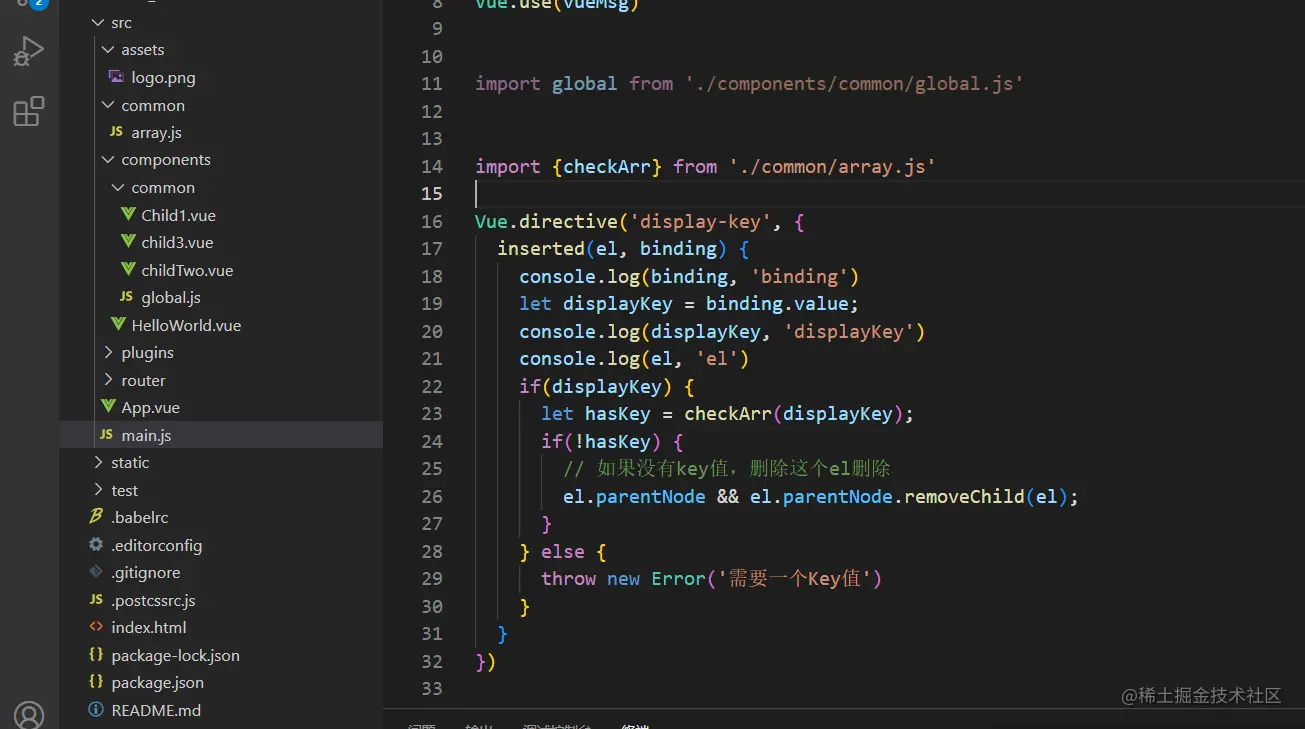This screenshot has width=1305, height=729.
Task: Click 'hasKey' declaration on line 23
Action: coord(618,414)
